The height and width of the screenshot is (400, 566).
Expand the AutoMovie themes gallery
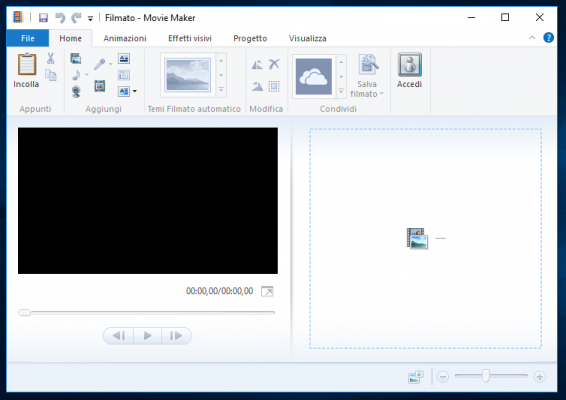[221, 90]
